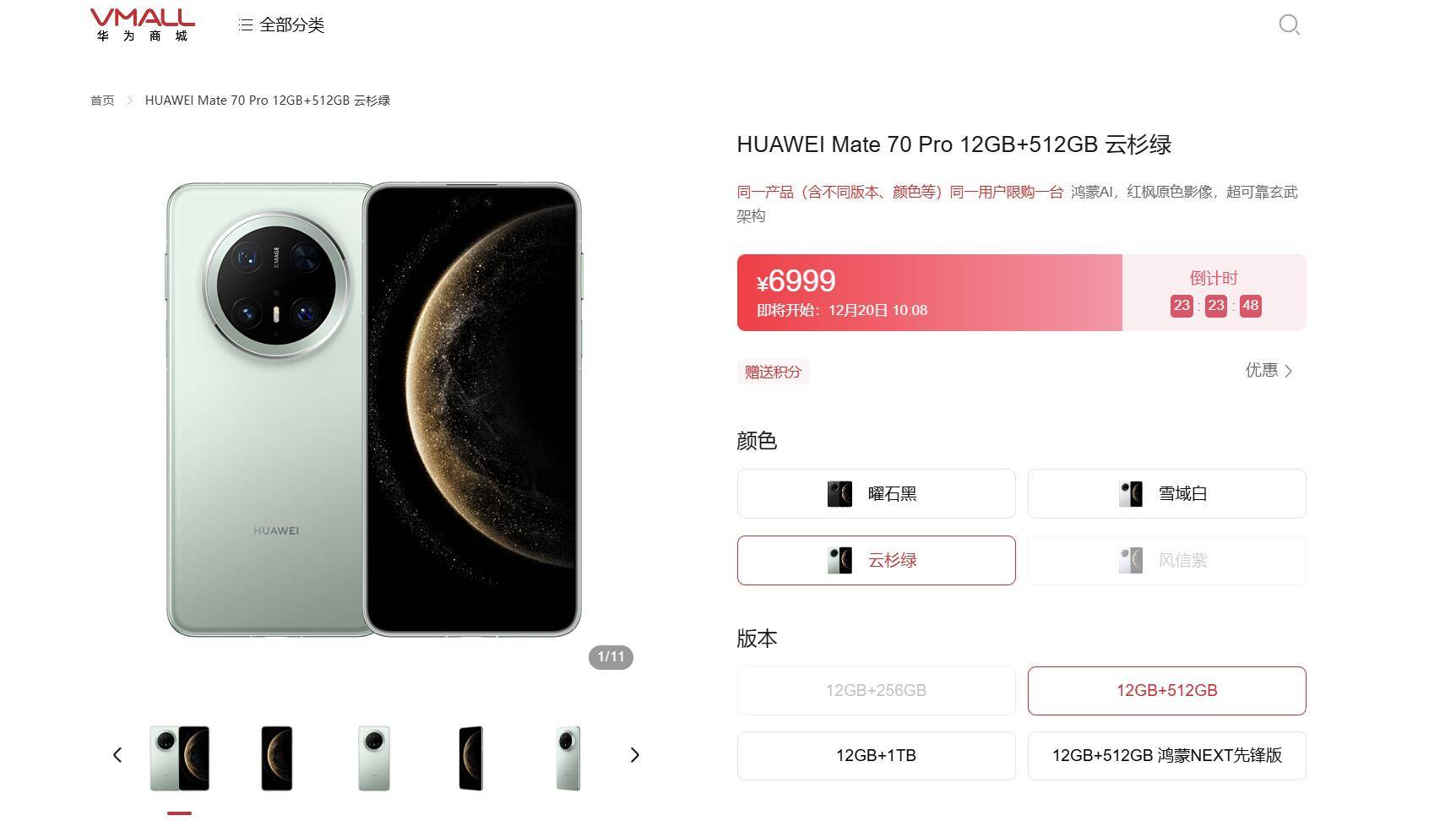Select 12GB+1TB version option
Image resolution: width=1456 pixels, height=821 pixels.
click(x=876, y=755)
